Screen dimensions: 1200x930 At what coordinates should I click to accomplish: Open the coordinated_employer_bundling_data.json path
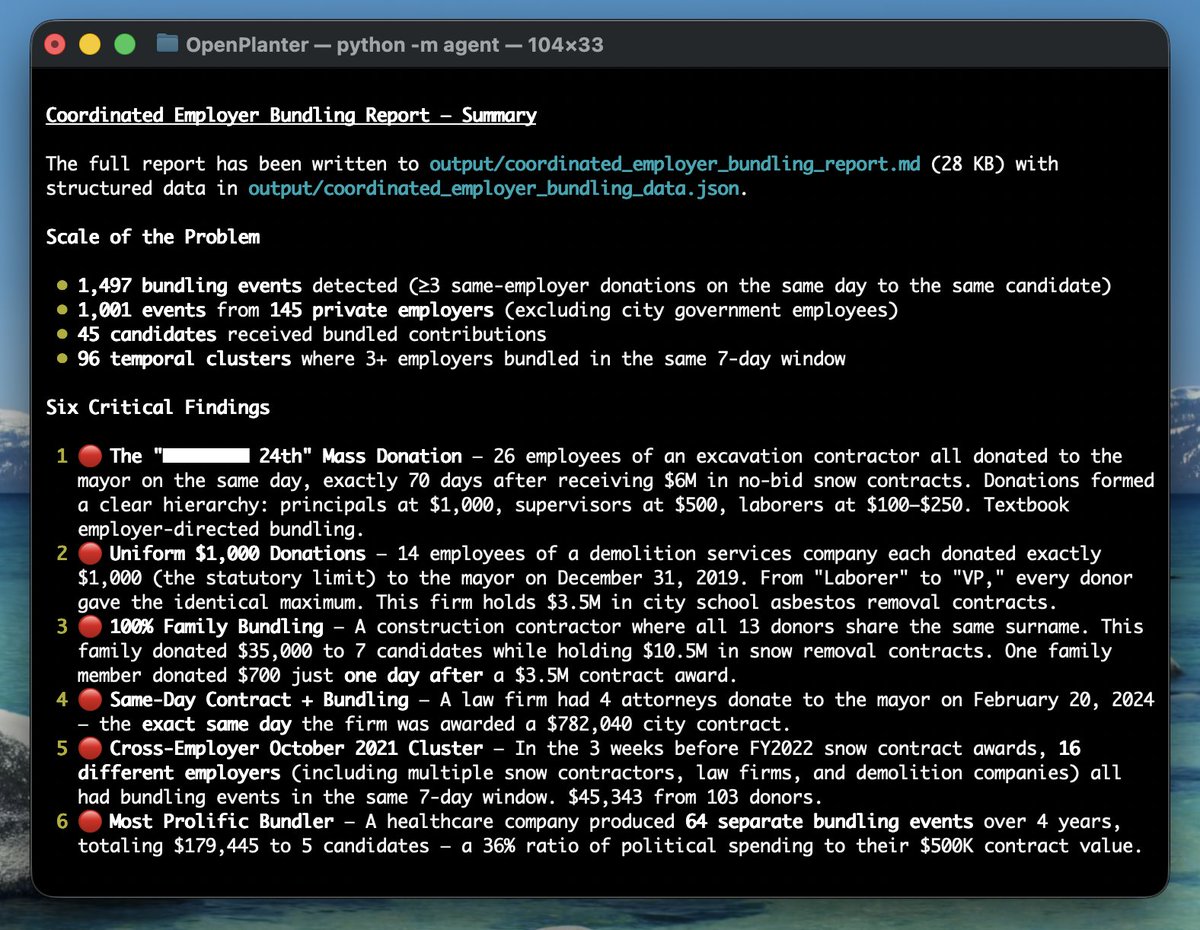(x=495, y=188)
